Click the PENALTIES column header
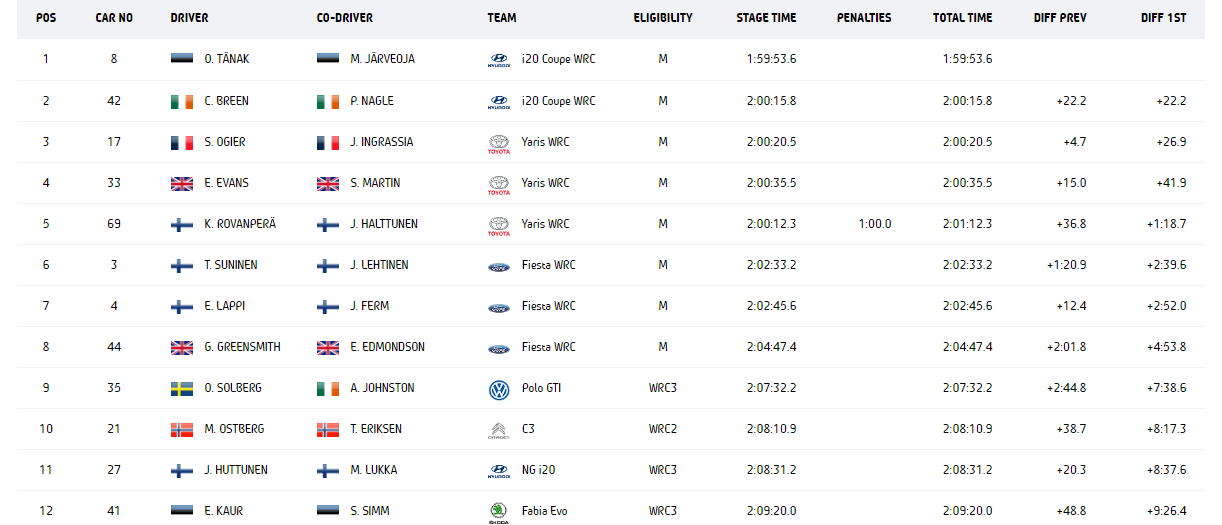This screenshot has height=525, width=1222. coord(864,18)
